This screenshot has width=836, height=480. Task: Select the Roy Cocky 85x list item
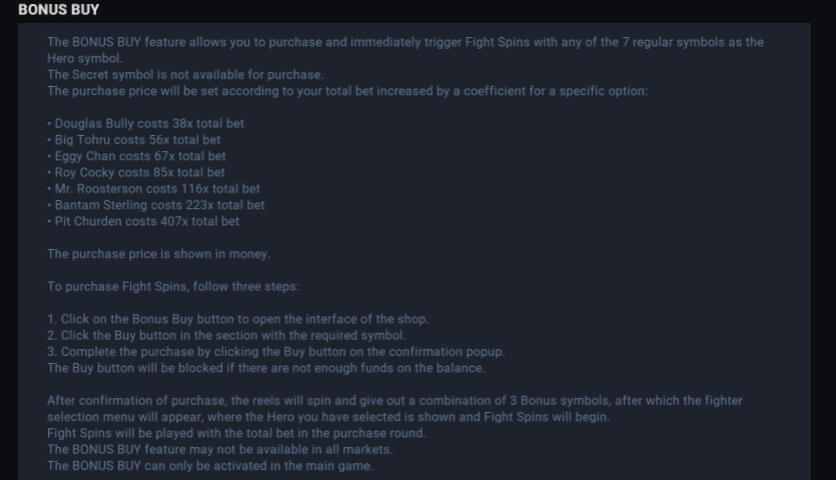(136, 172)
